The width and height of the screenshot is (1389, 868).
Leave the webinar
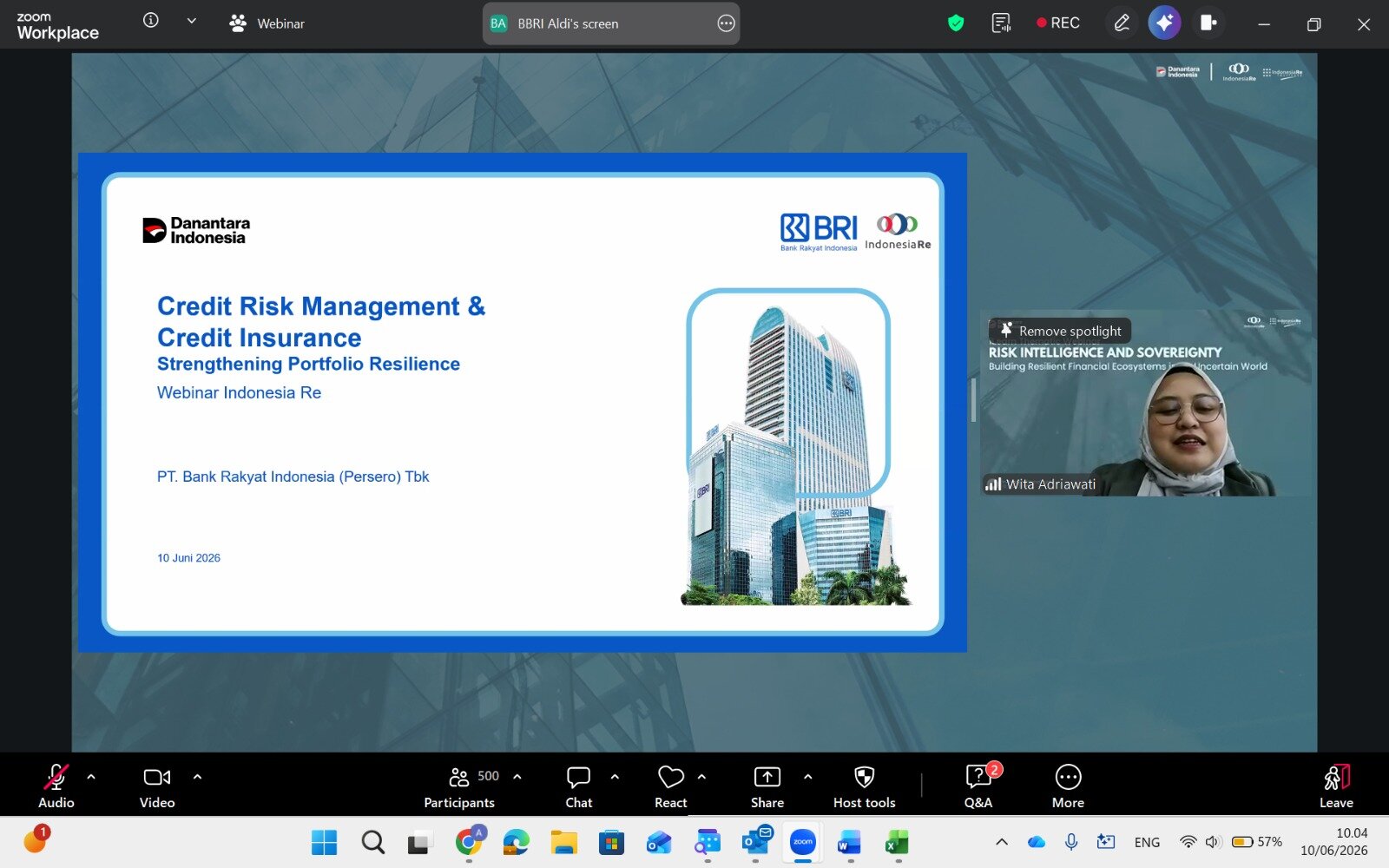pos(1336,786)
